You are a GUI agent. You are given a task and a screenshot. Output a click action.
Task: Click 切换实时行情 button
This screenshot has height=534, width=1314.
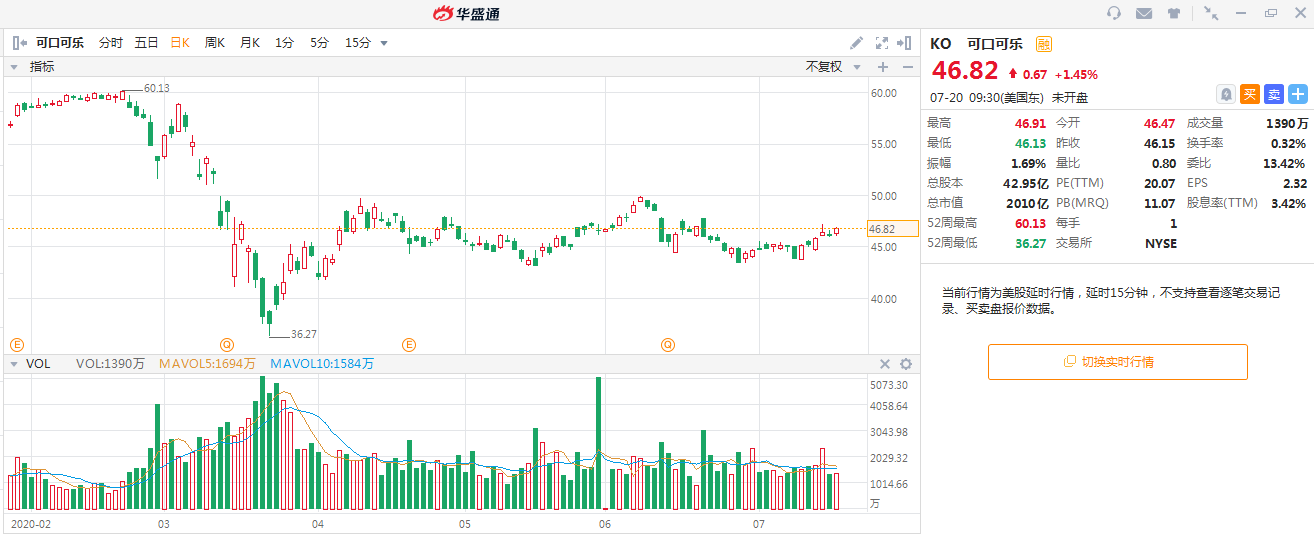point(1117,362)
